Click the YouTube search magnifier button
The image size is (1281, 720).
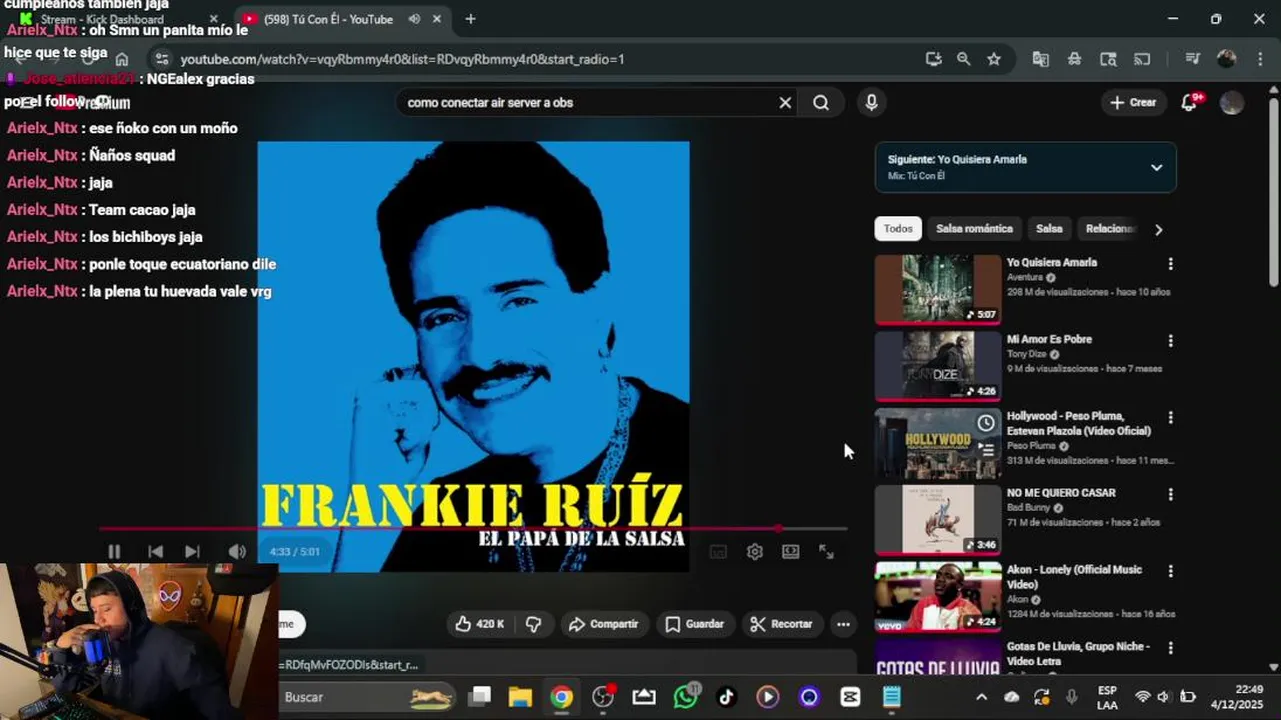[x=821, y=102]
